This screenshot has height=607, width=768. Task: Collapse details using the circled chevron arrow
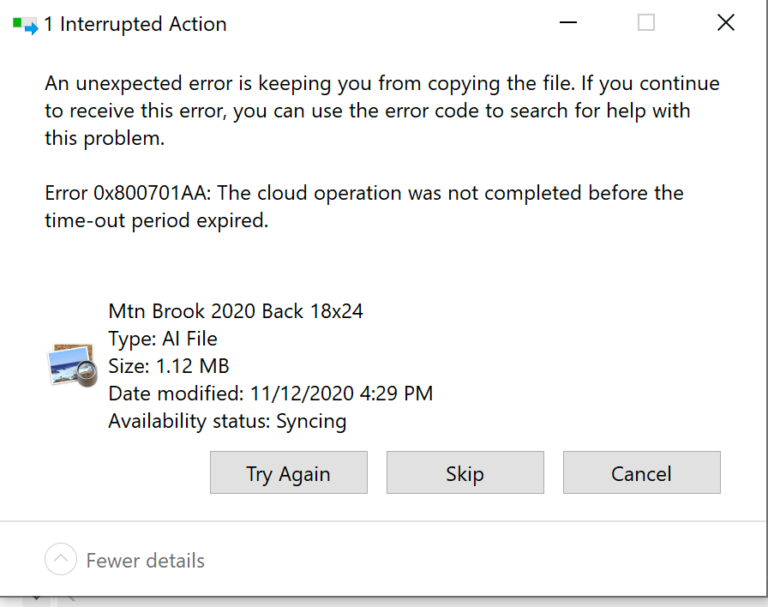pos(60,560)
